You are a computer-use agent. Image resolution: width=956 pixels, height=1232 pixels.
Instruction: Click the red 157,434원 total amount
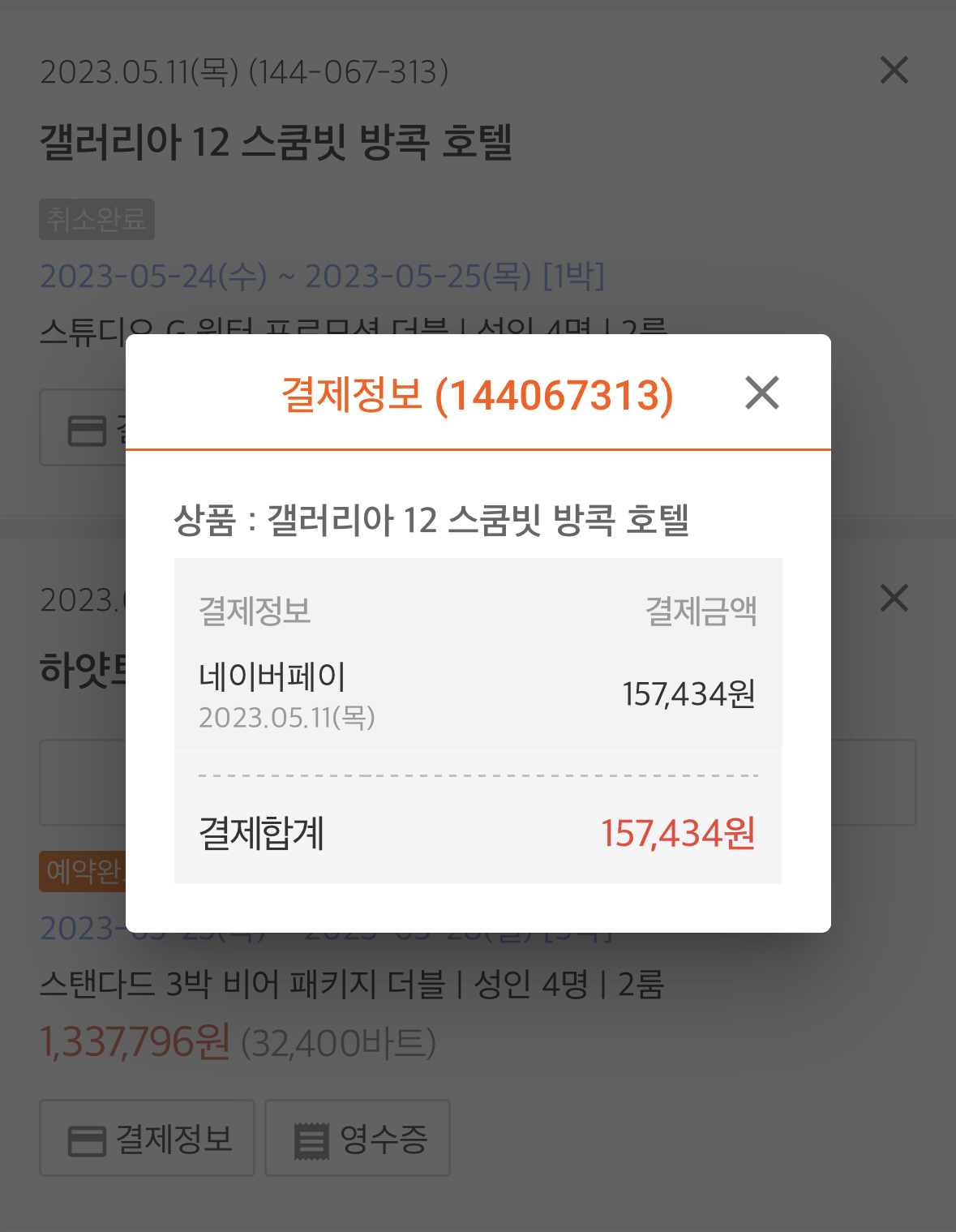678,834
